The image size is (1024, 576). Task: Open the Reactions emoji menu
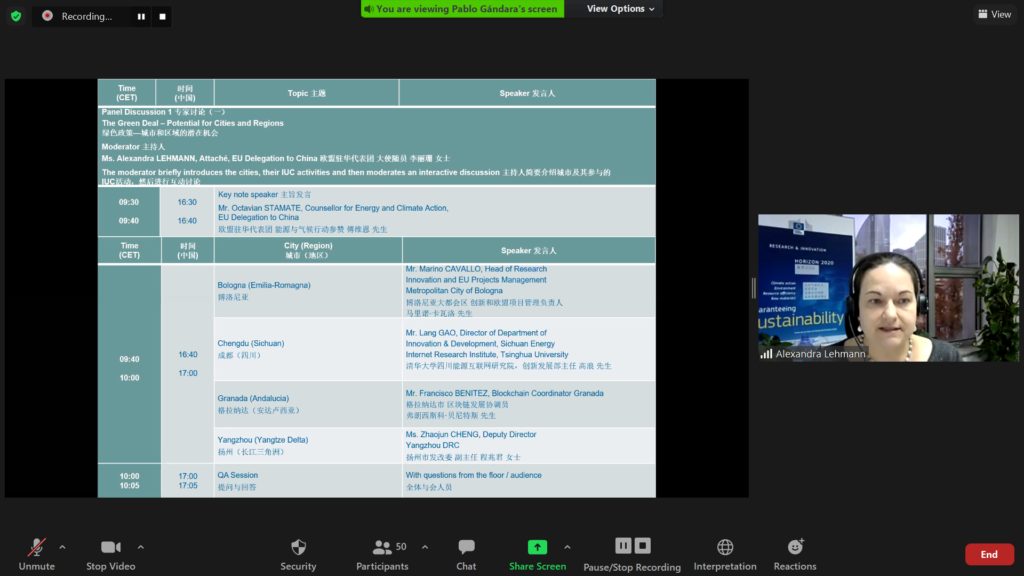[795, 552]
